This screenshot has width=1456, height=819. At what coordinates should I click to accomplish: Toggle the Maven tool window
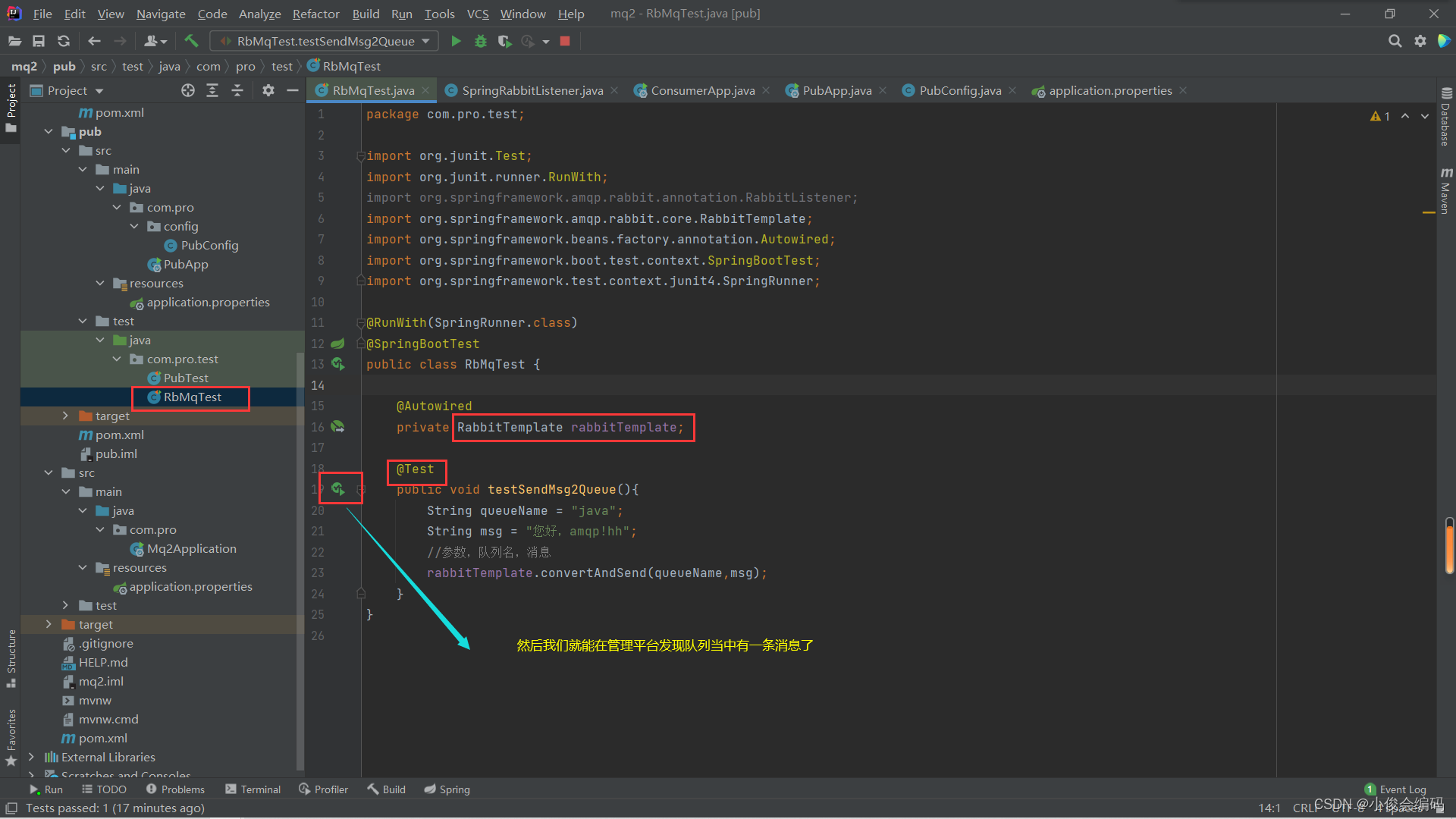point(1445,191)
